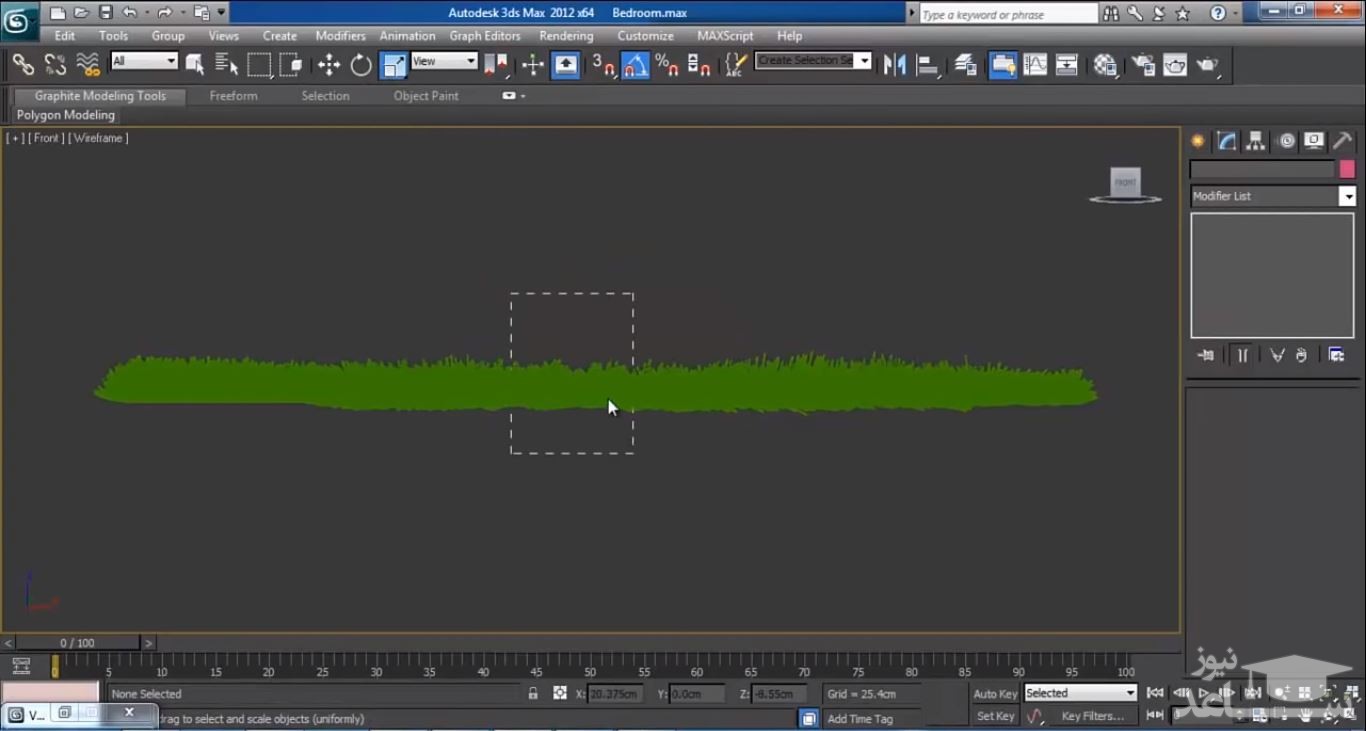
Task: Click the time slider 0 / 100
Action: (77, 643)
